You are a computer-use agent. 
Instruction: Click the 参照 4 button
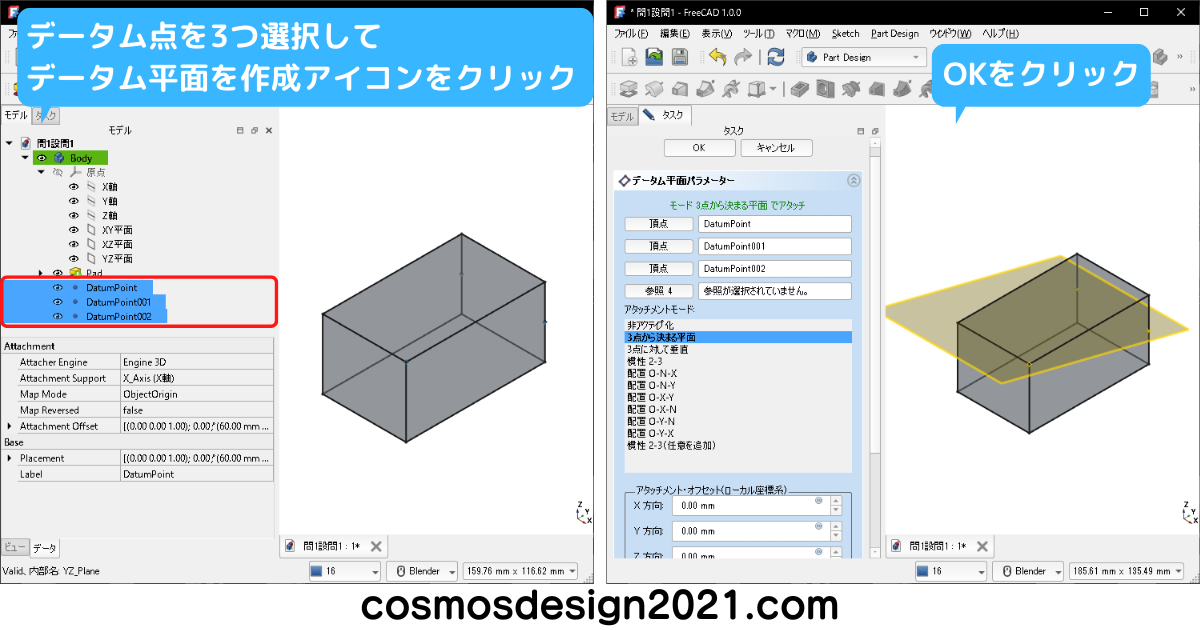(x=658, y=291)
